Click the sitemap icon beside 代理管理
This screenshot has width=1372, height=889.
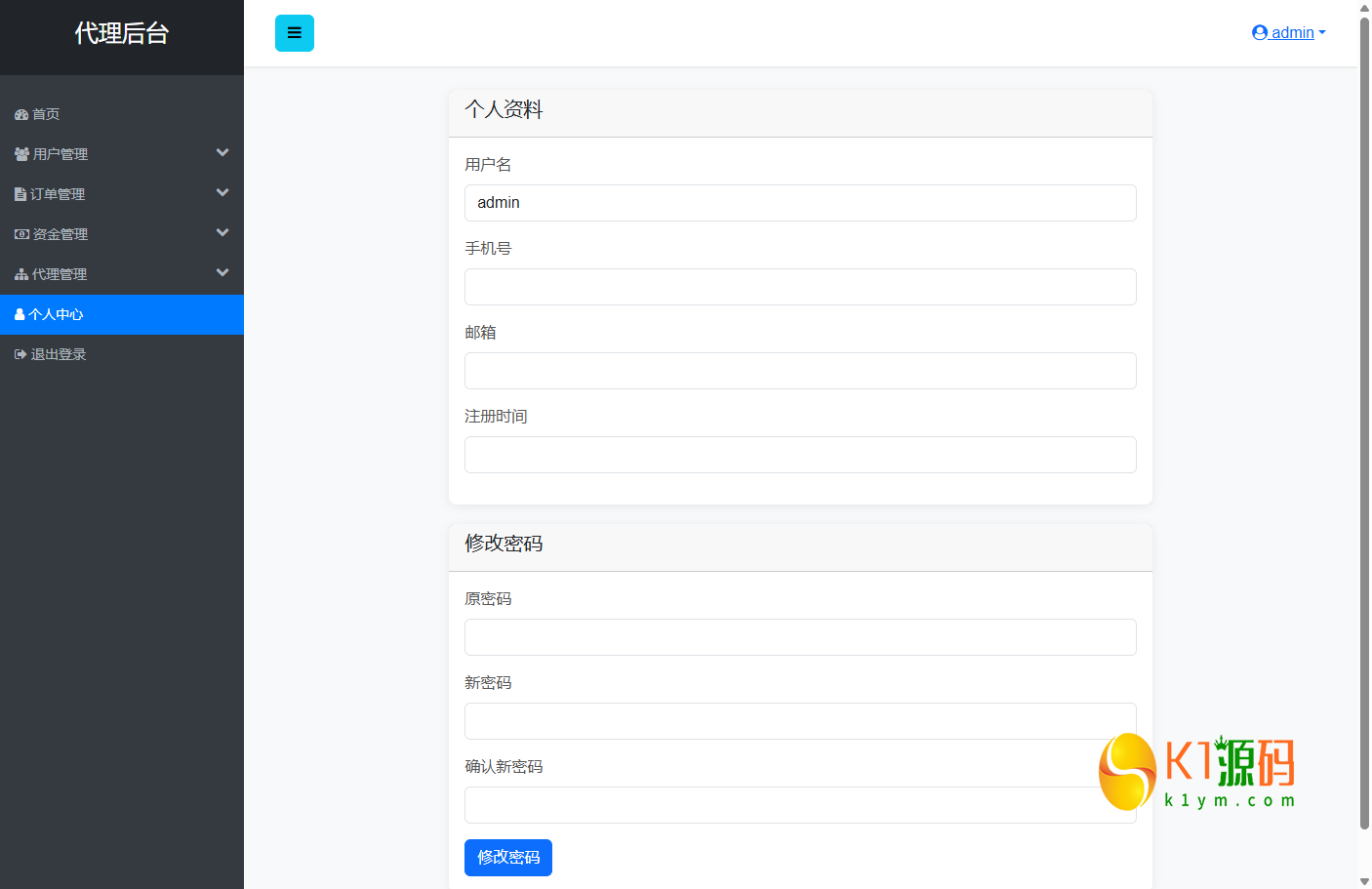tap(21, 274)
